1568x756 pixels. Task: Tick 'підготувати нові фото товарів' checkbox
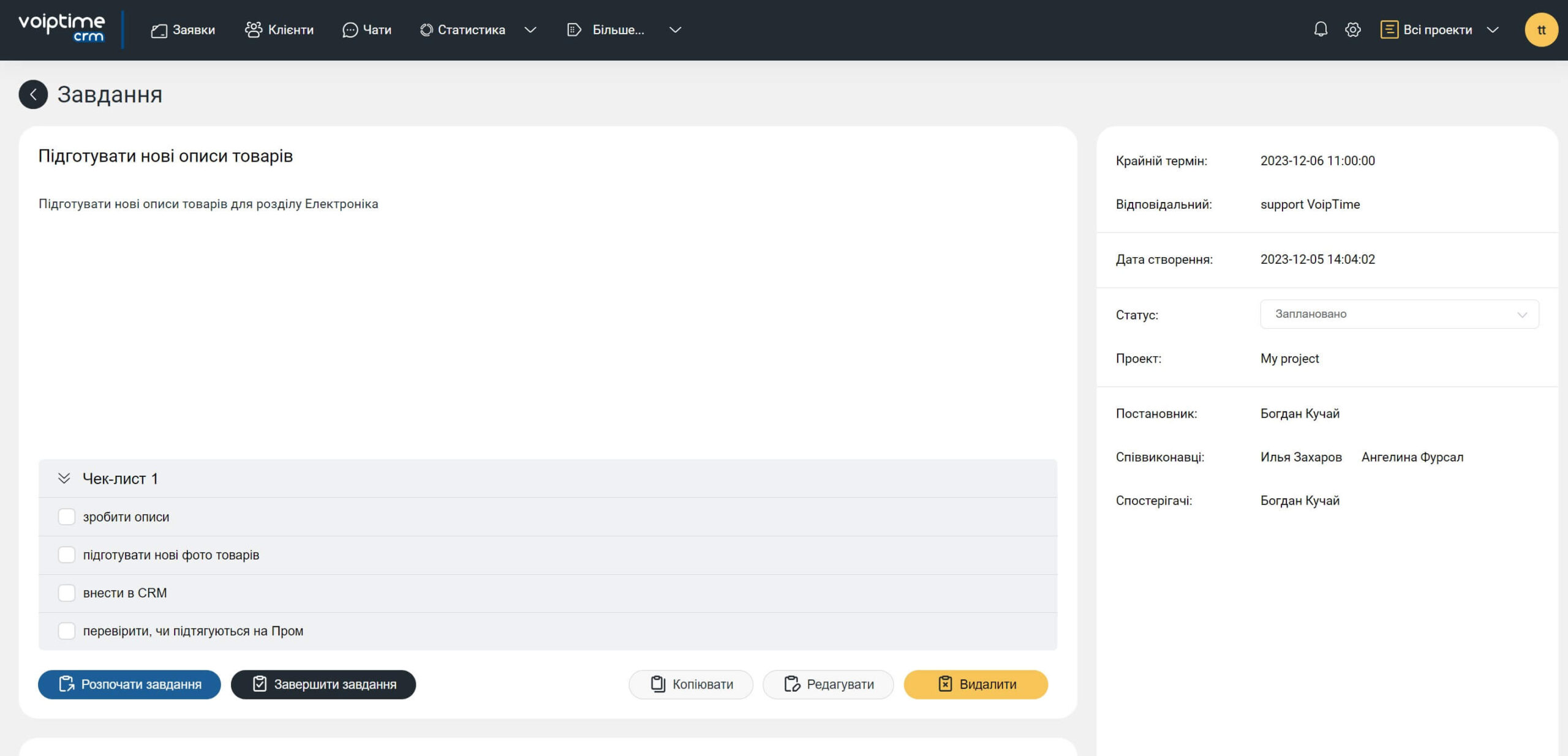(66, 555)
